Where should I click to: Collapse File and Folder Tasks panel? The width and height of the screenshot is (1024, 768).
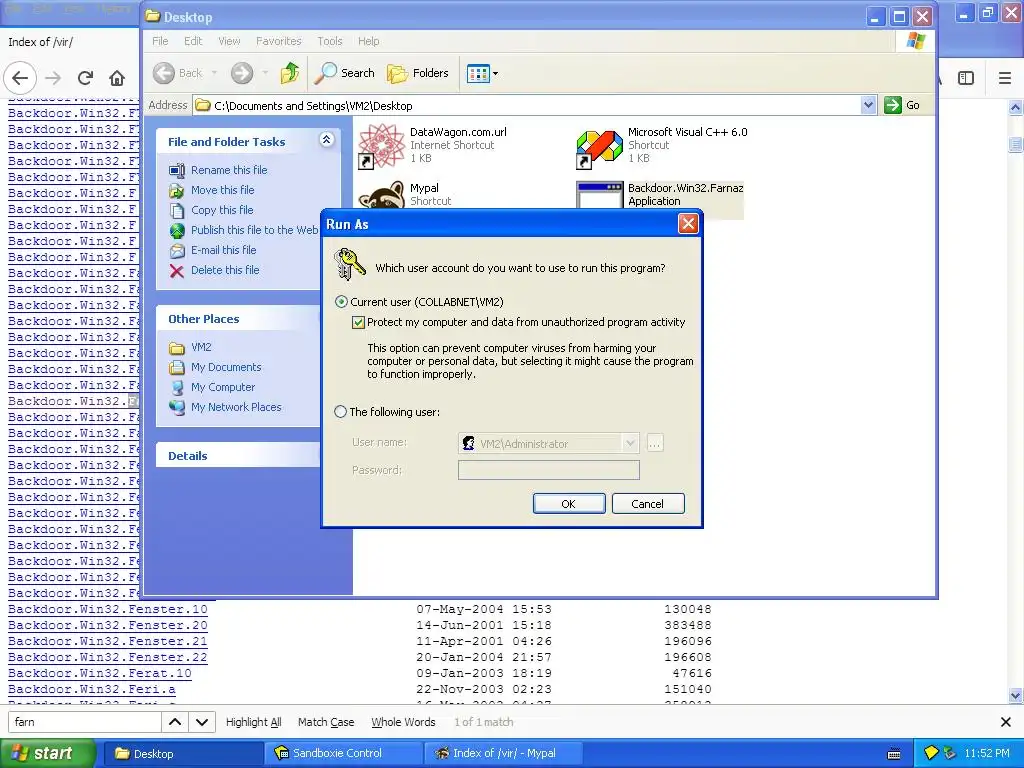pos(327,140)
